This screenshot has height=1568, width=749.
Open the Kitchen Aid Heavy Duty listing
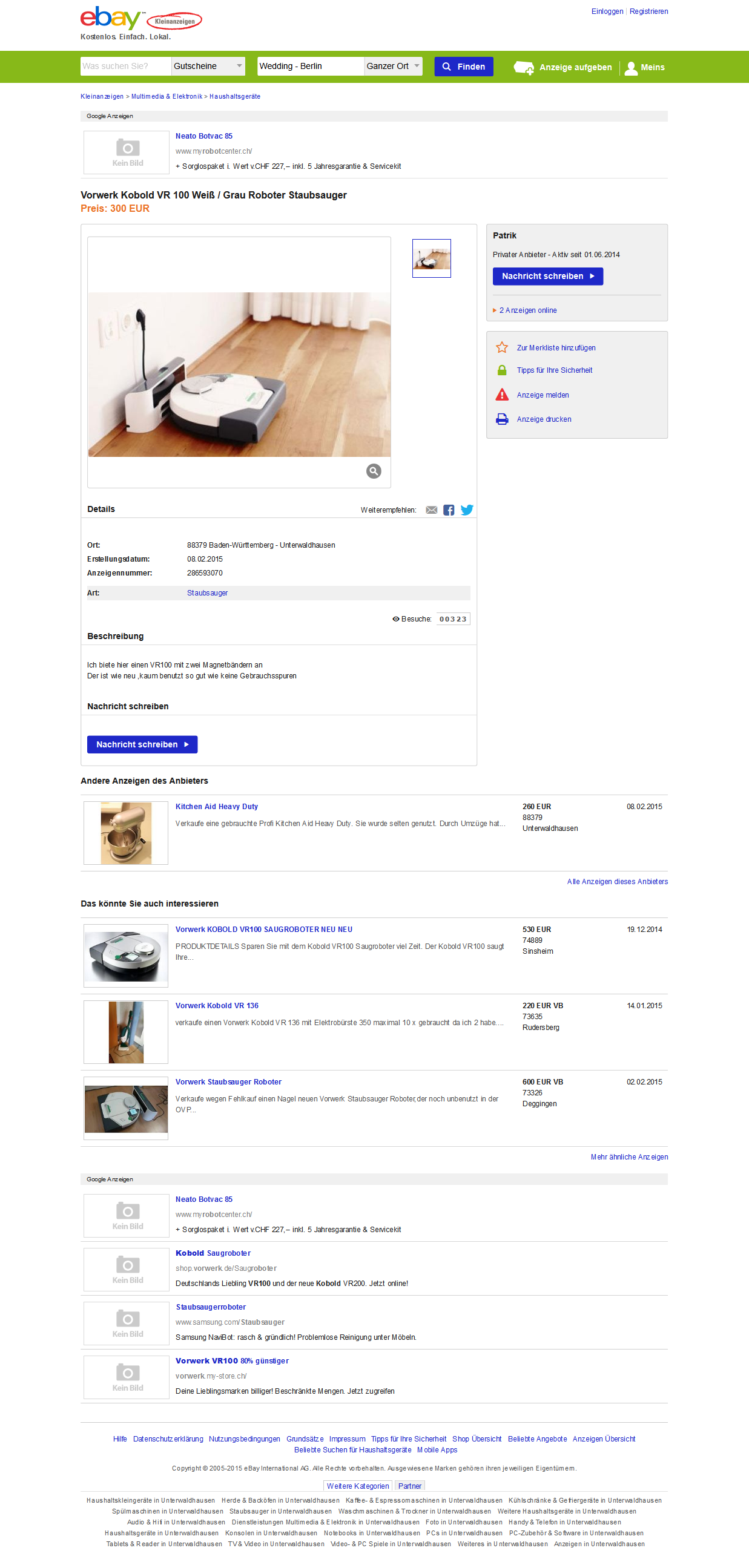pyautogui.click(x=216, y=807)
